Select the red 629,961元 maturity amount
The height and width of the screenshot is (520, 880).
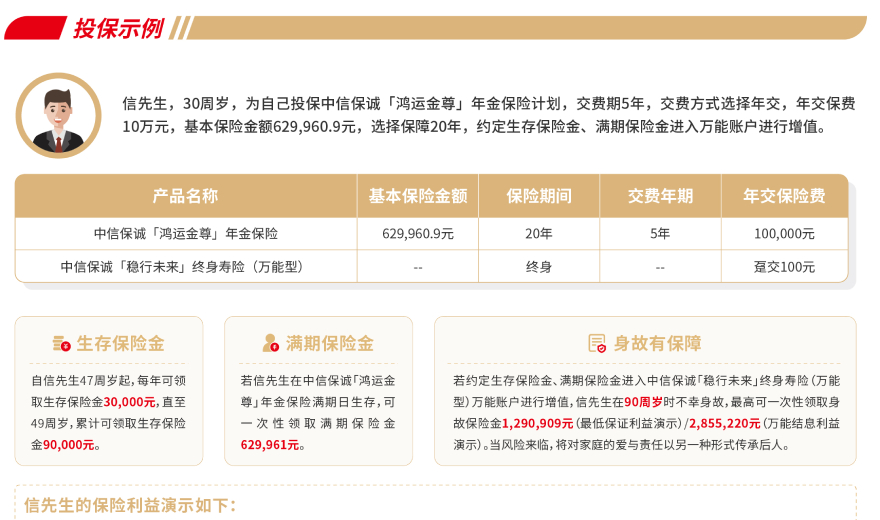pyautogui.click(x=270, y=445)
